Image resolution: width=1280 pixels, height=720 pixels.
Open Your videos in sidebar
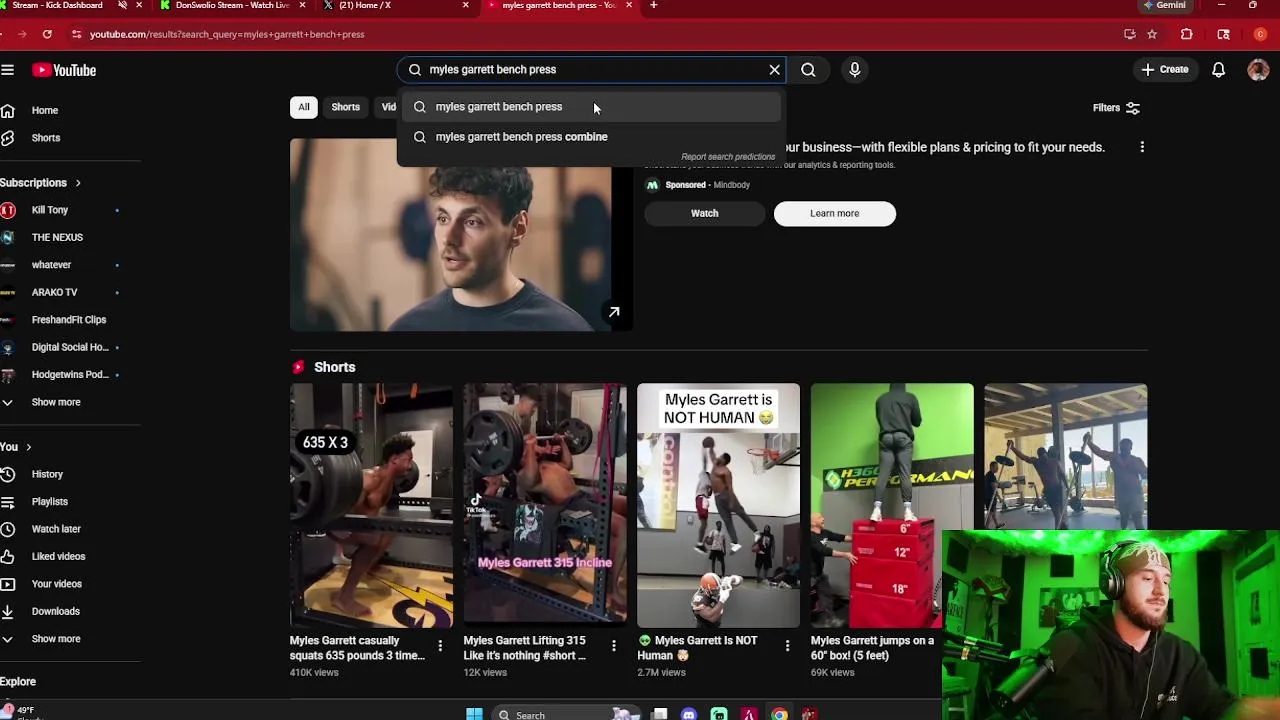[x=56, y=584]
